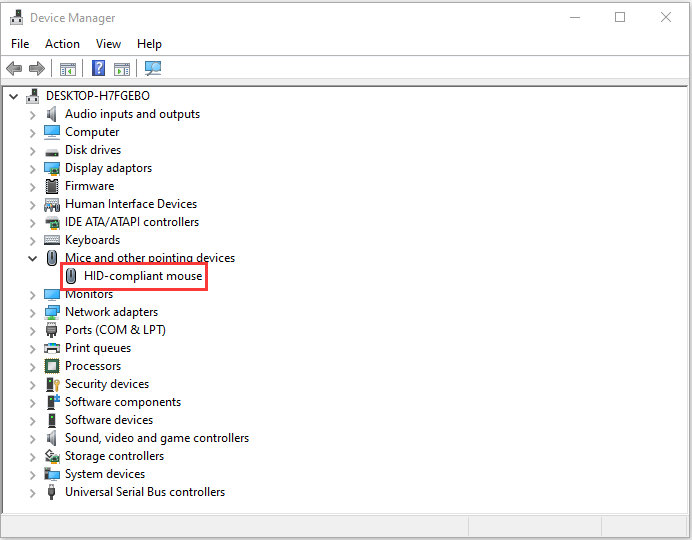Screen dimensions: 692x540
Task: Expand Universal Serial Bus controllers node
Action: (33, 492)
